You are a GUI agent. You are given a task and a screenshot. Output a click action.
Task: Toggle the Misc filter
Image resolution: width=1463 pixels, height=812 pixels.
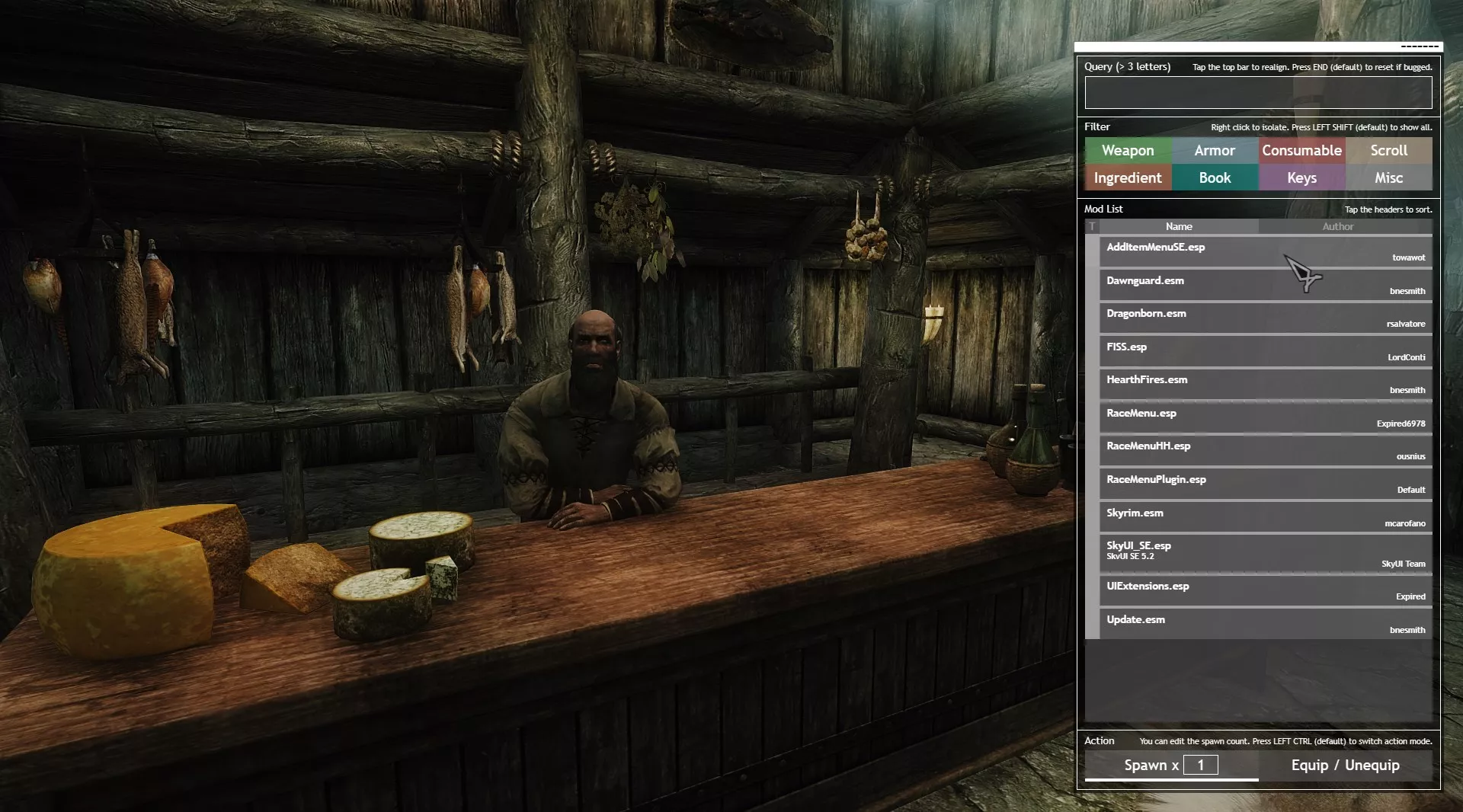[1389, 177]
